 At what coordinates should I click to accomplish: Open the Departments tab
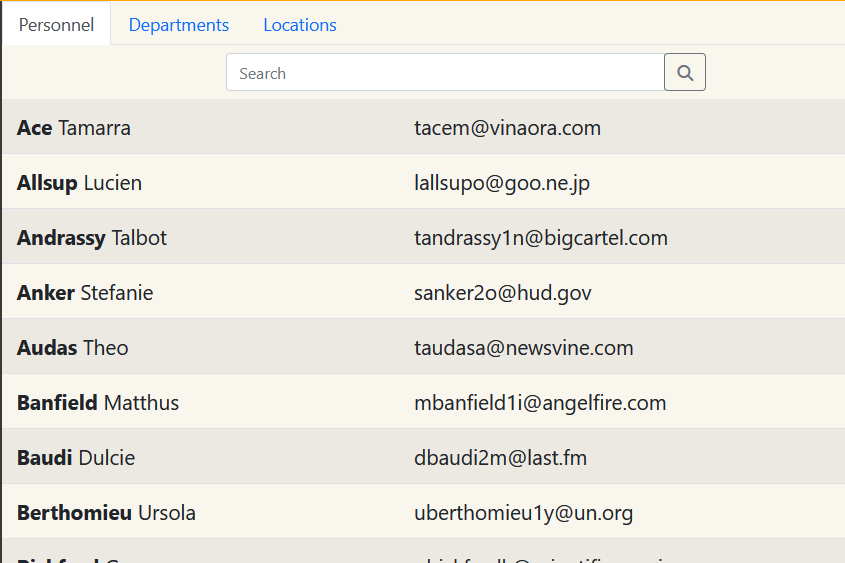179,25
